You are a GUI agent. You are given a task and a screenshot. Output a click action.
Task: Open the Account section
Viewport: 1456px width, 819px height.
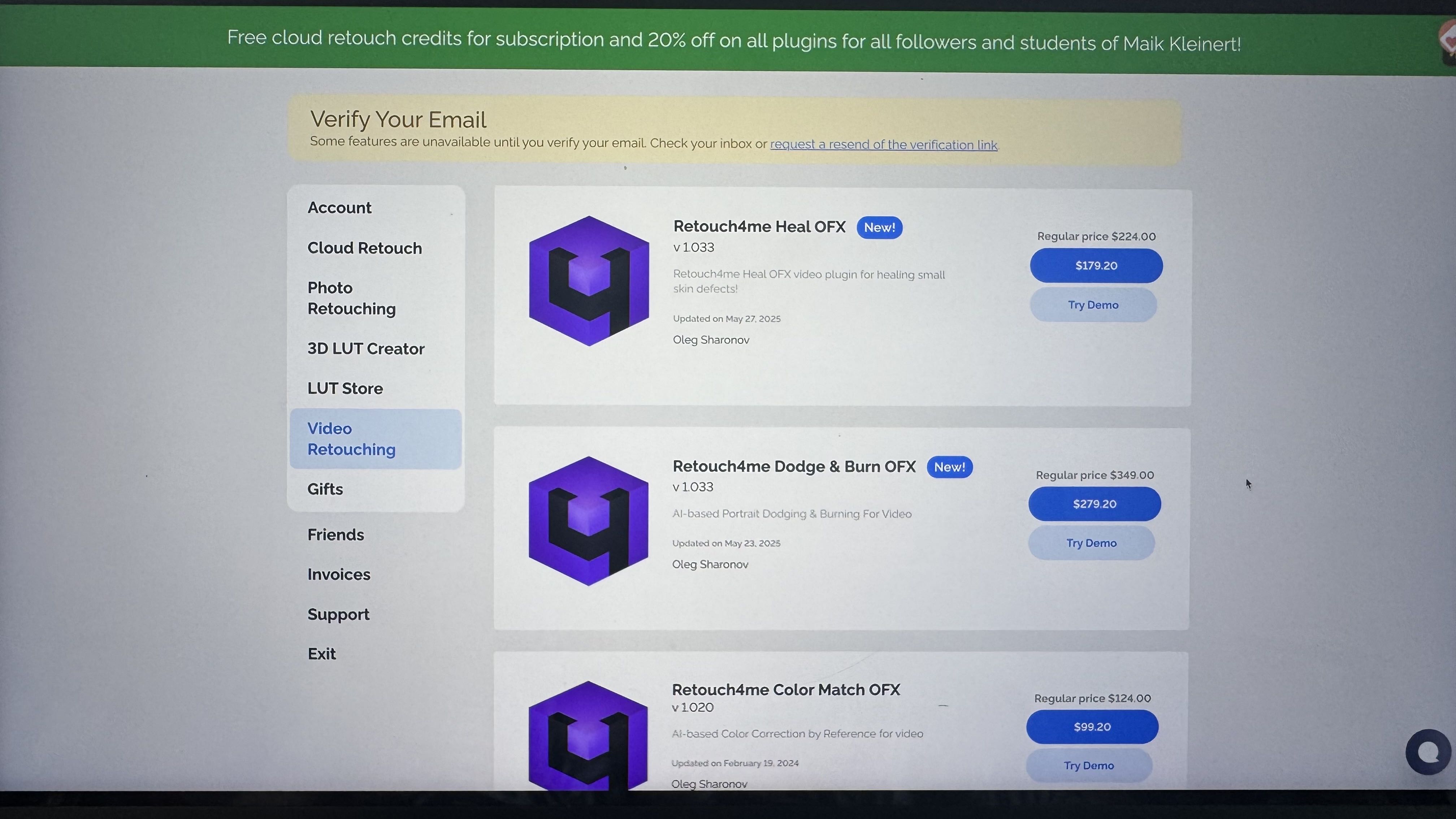[x=339, y=207]
